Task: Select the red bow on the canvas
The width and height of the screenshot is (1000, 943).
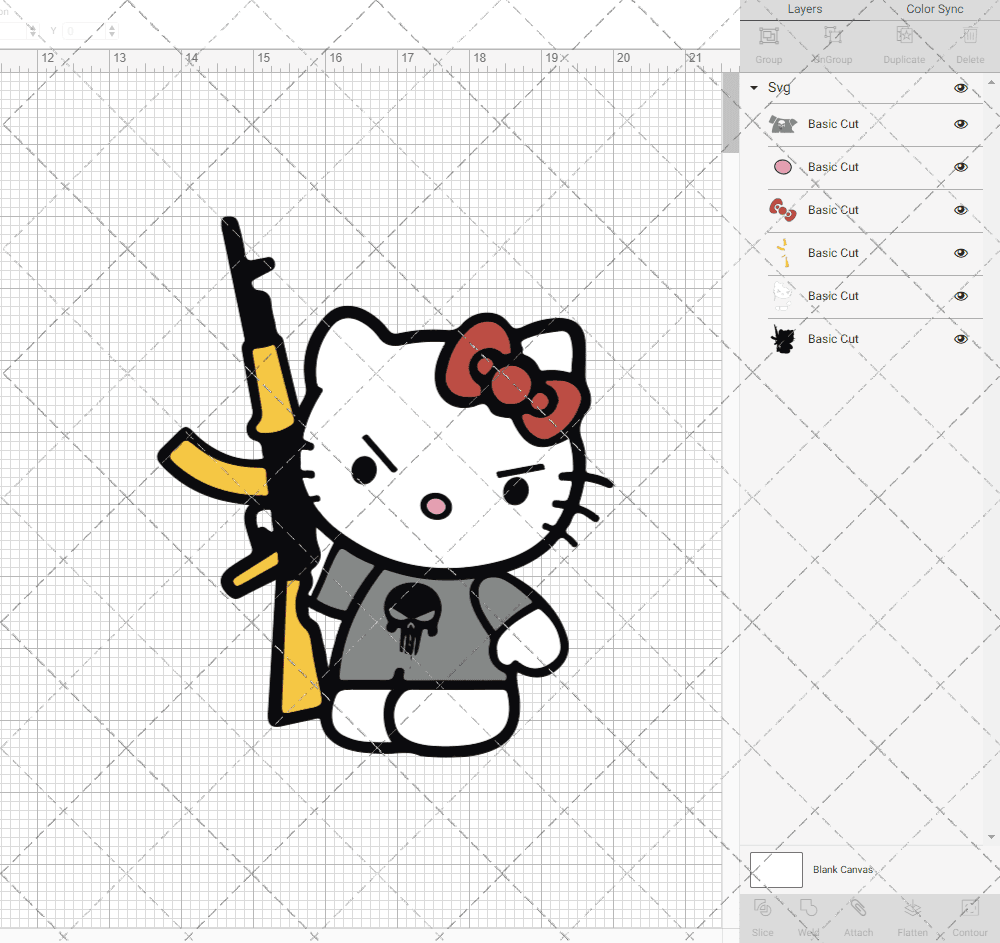Action: (x=512, y=378)
